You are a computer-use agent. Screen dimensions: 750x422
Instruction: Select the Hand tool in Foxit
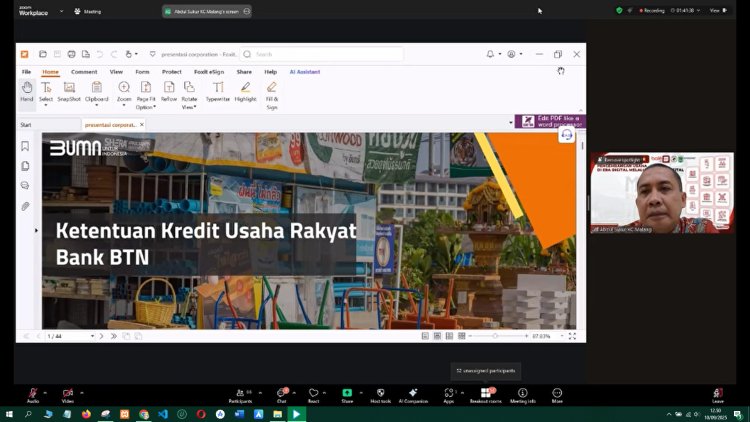[27, 90]
